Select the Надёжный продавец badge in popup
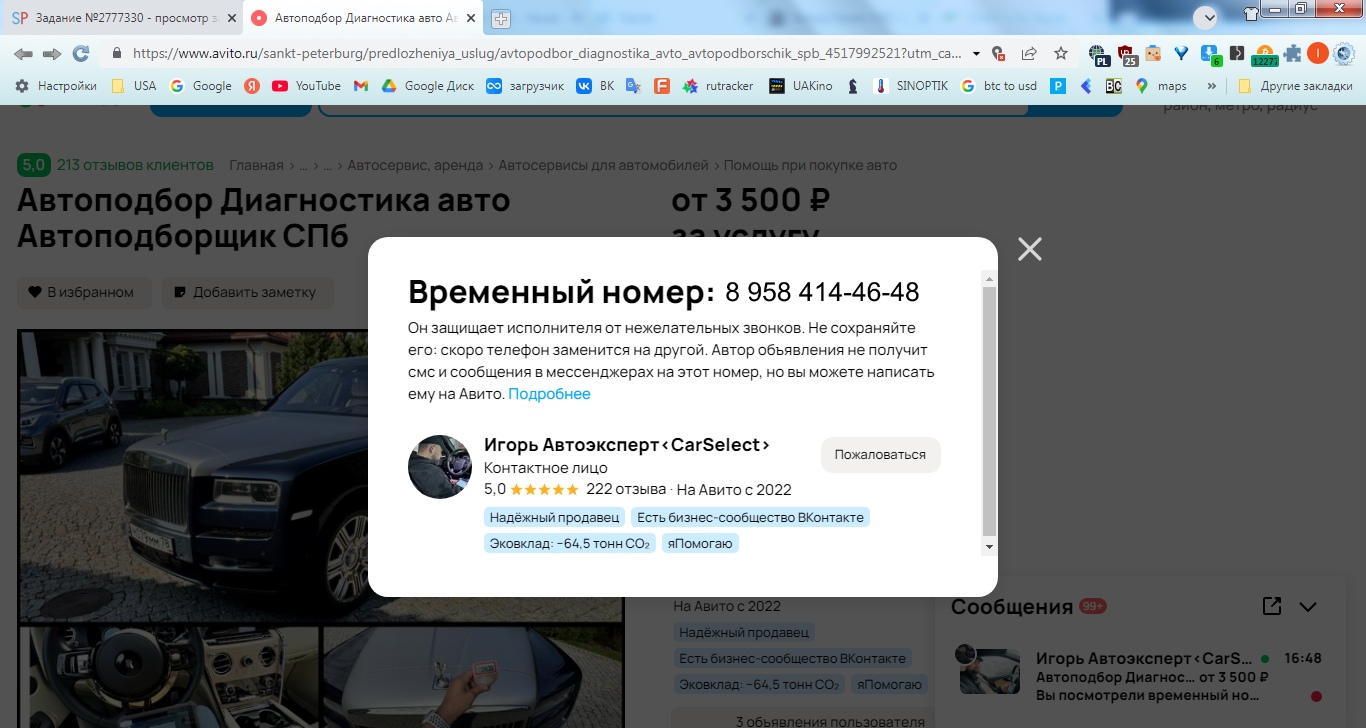The image size is (1366, 728). (554, 517)
